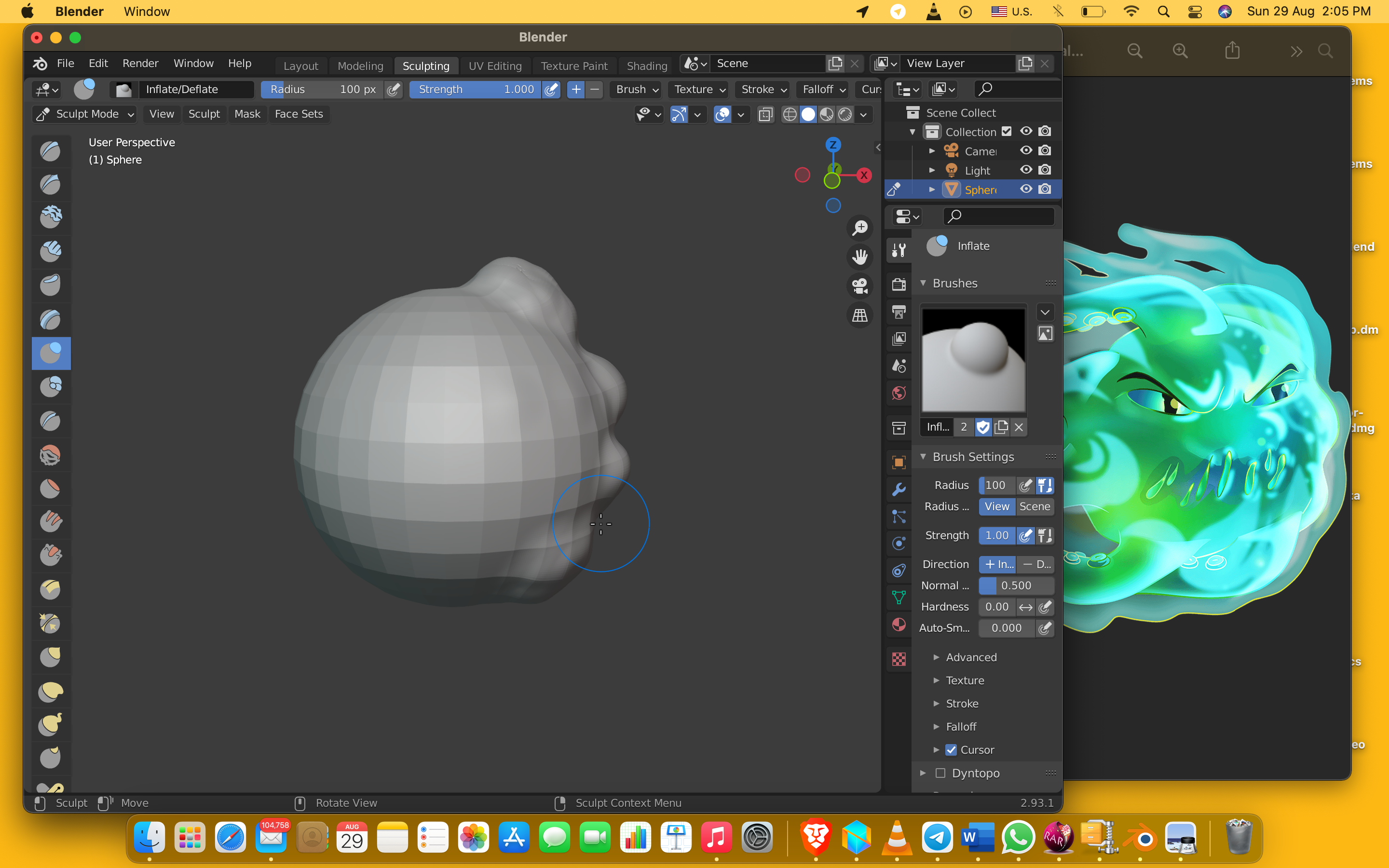Duplicate the Inflate brush datablock
This screenshot has width=1389, height=868.
click(1002, 427)
